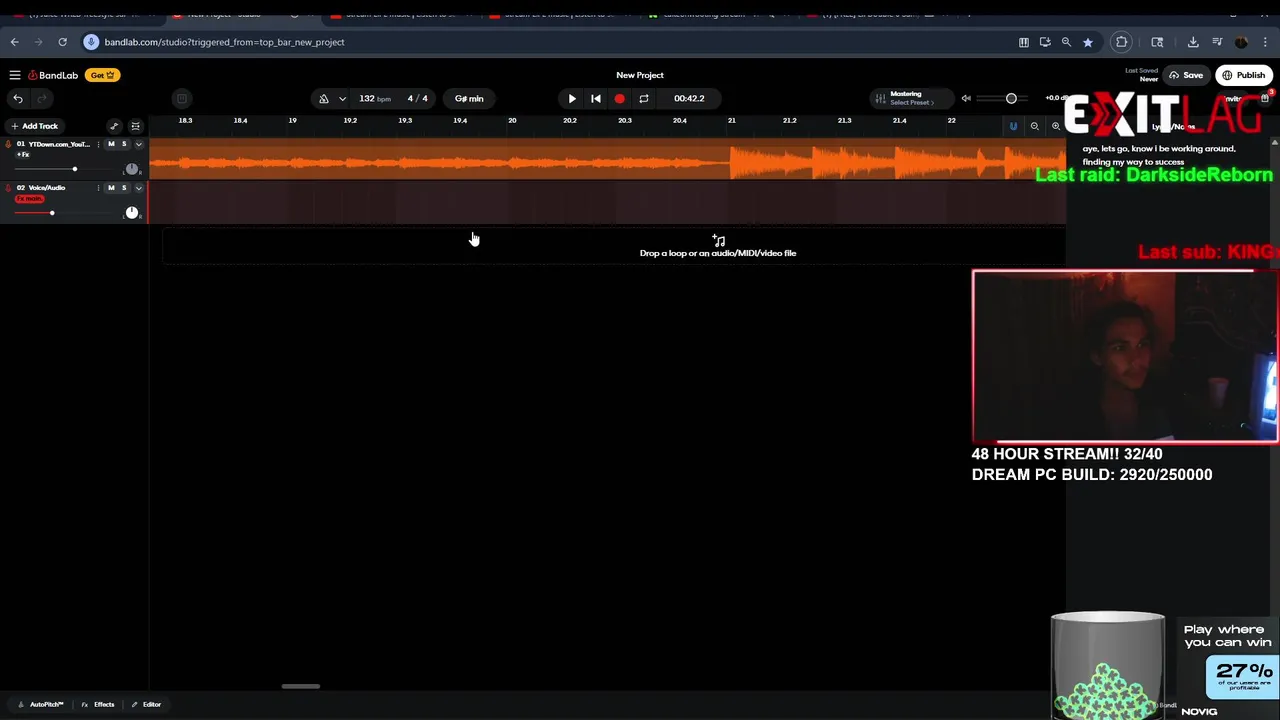The height and width of the screenshot is (720, 1280).
Task: Arm 02 Voice/Audio track for recording
Action: point(8,188)
